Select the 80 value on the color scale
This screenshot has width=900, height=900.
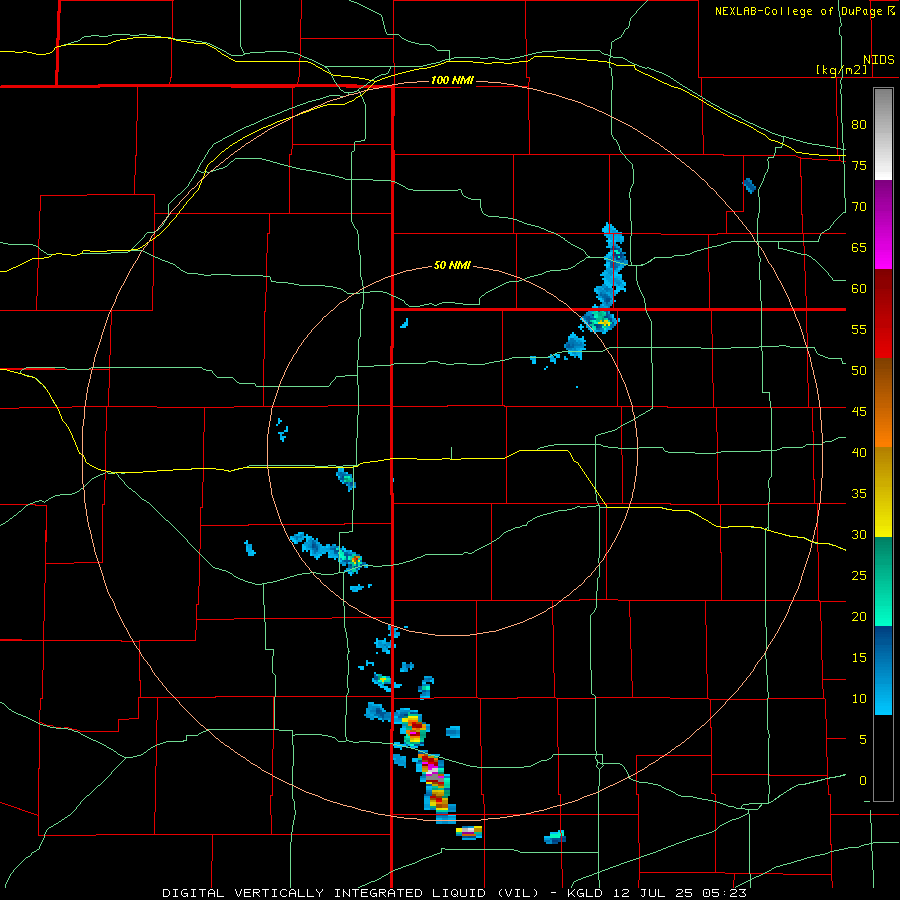tap(859, 125)
